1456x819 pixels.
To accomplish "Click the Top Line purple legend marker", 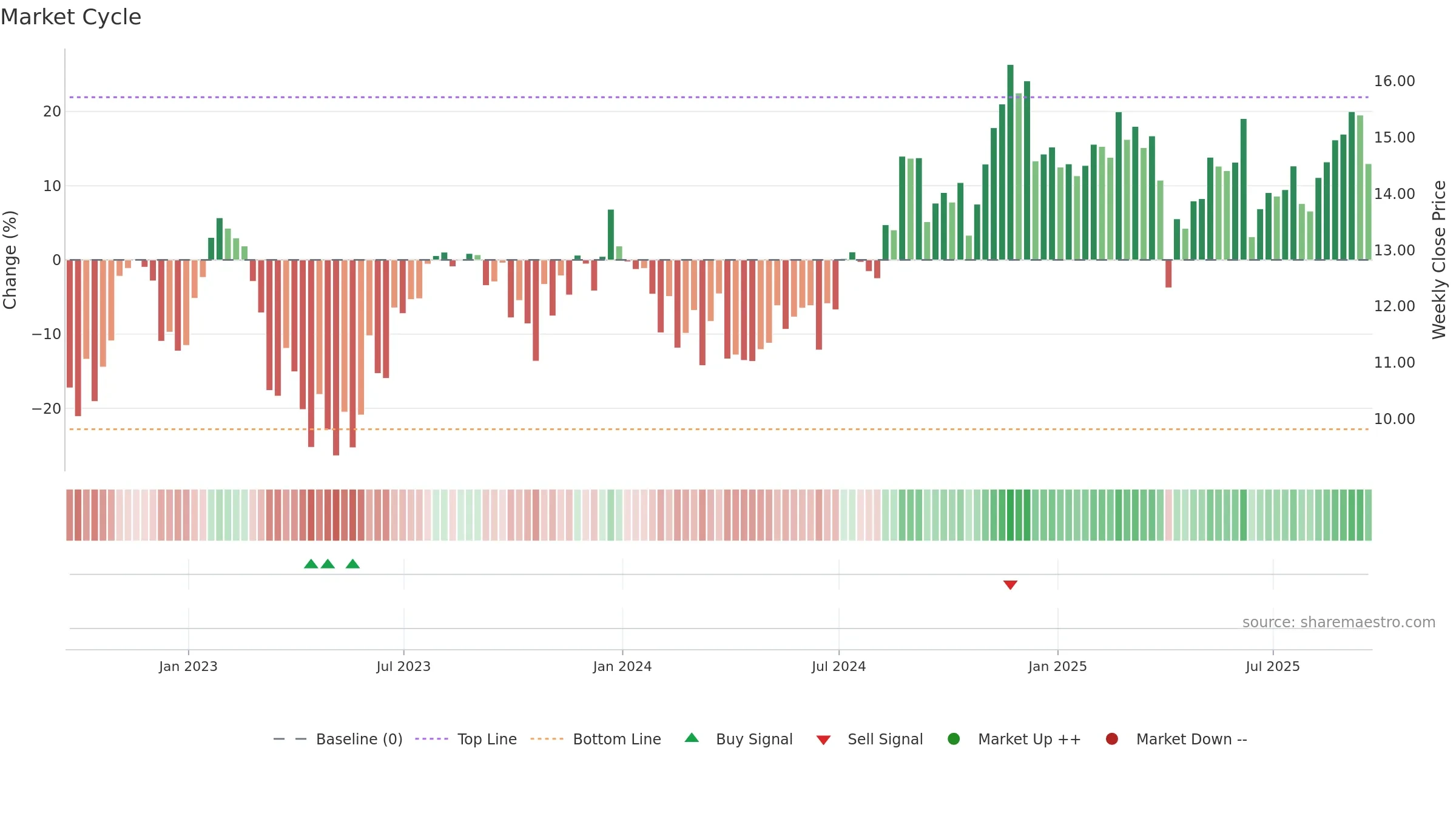I will tap(431, 739).
